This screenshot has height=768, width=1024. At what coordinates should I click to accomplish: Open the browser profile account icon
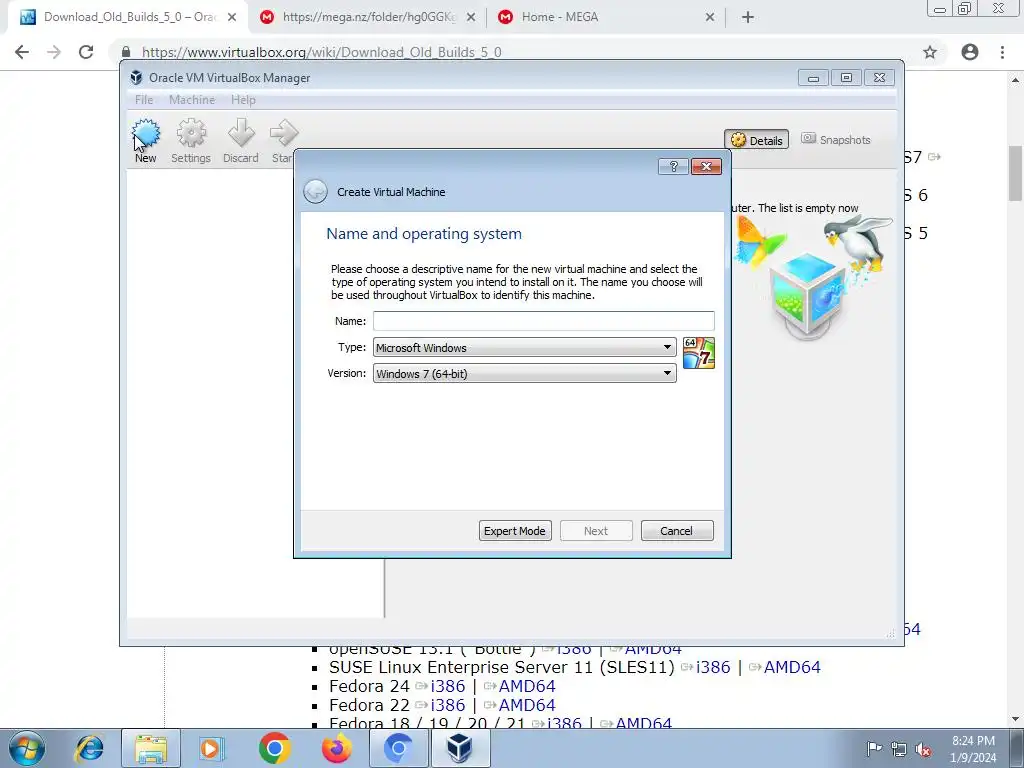tap(970, 52)
